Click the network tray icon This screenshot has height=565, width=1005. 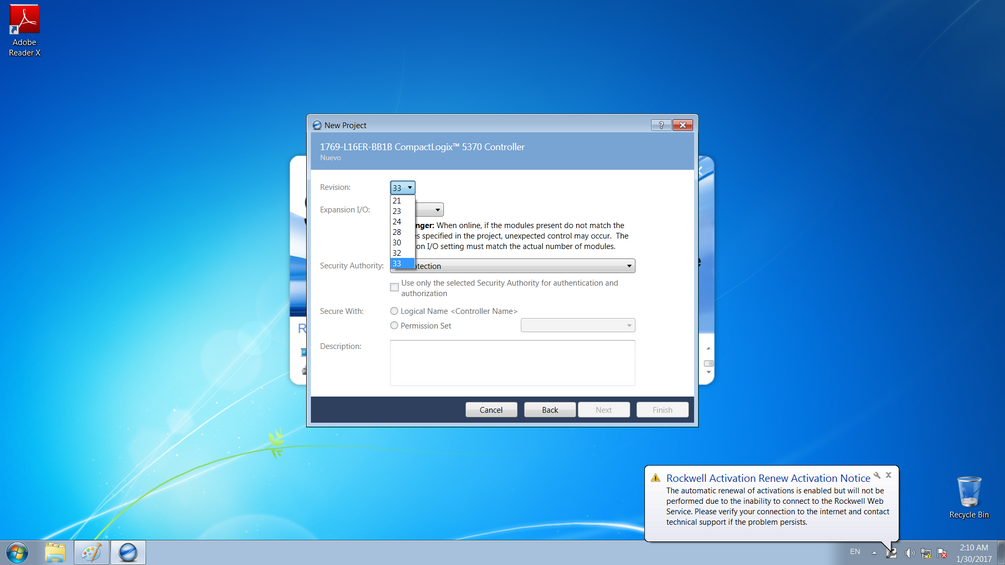click(x=926, y=553)
